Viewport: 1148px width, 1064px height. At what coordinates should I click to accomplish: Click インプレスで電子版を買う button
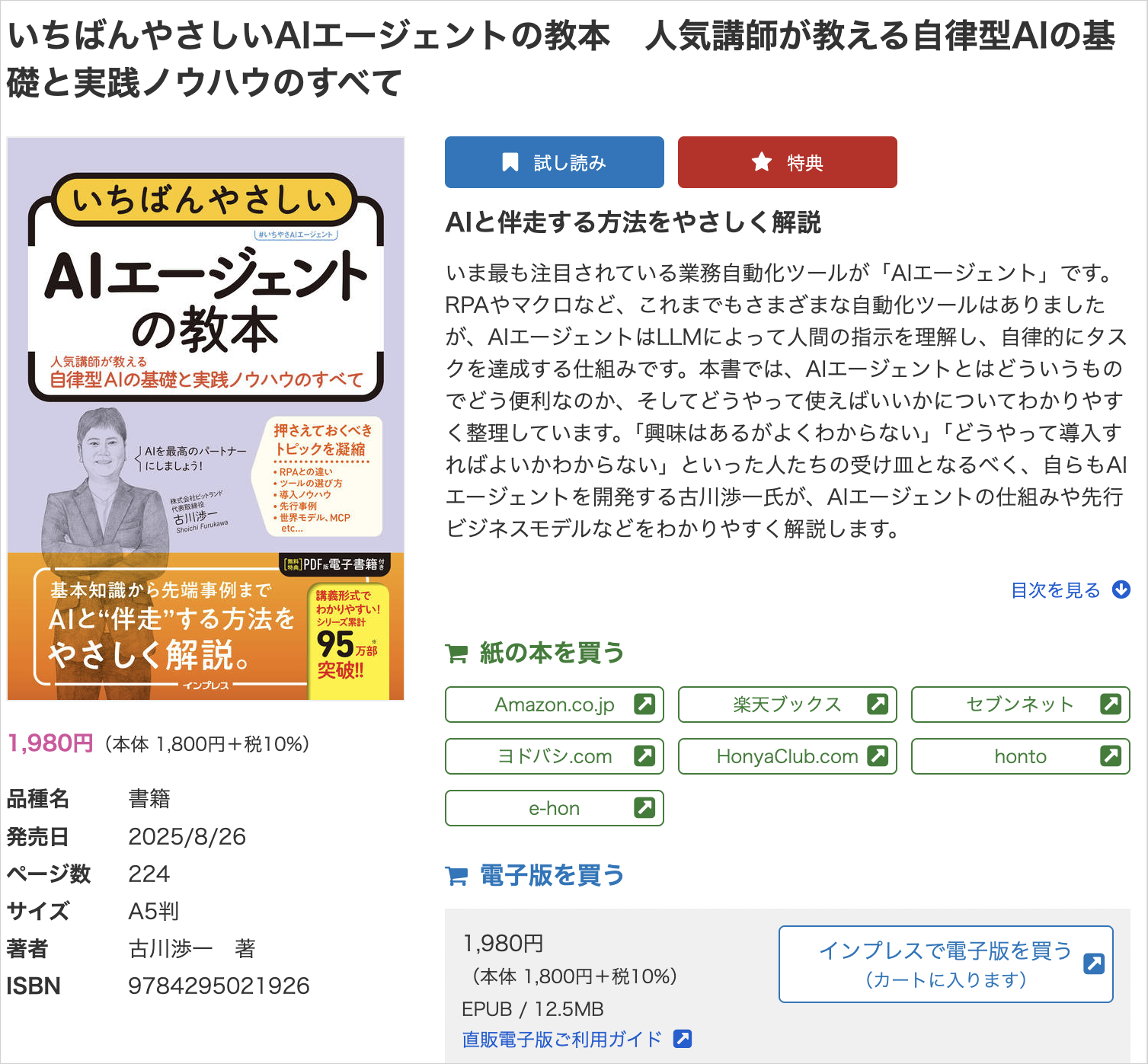(945, 964)
